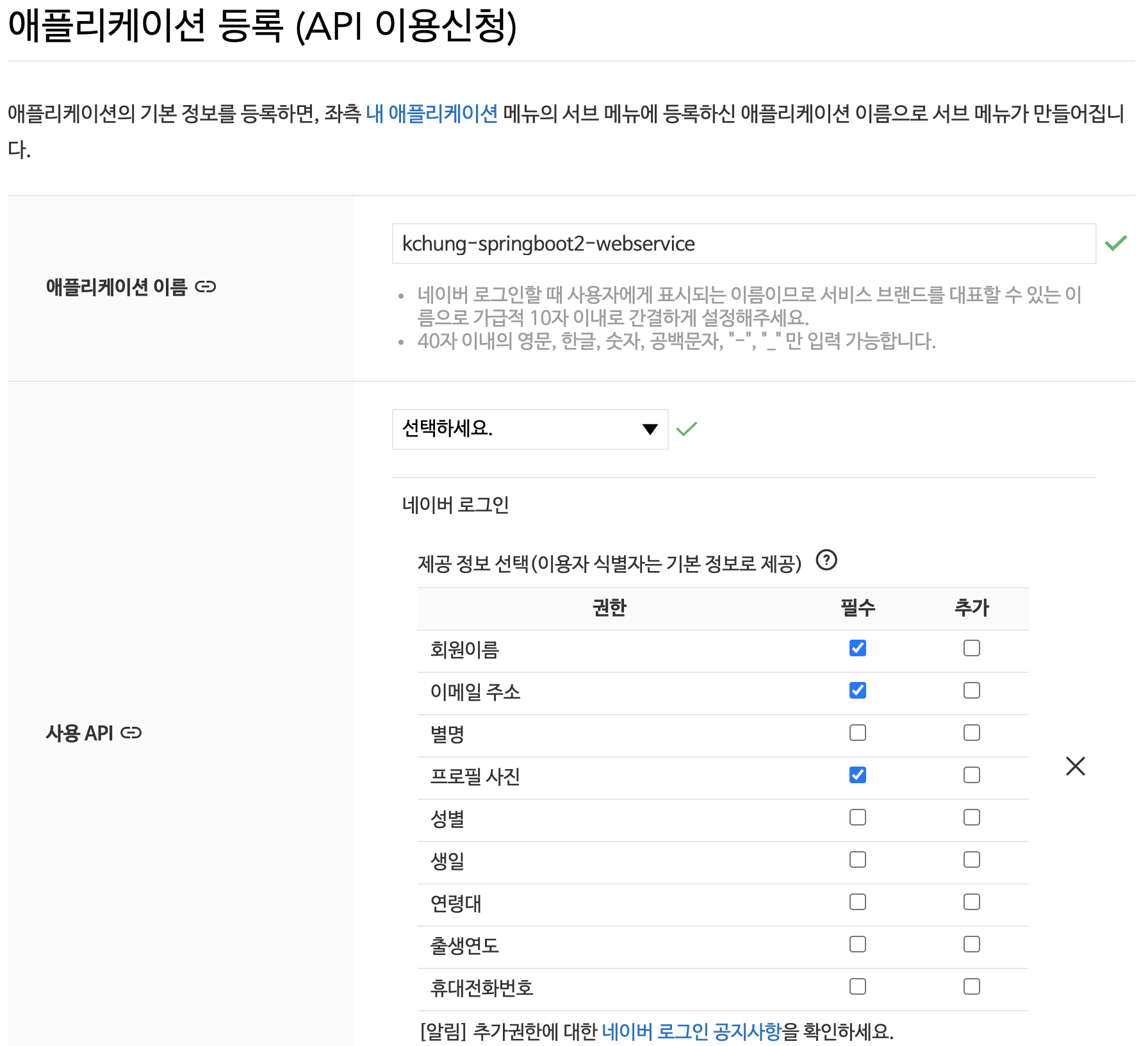Screen dimensions: 1148x1046
Task: Click the 추가 column header
Action: 972,607
